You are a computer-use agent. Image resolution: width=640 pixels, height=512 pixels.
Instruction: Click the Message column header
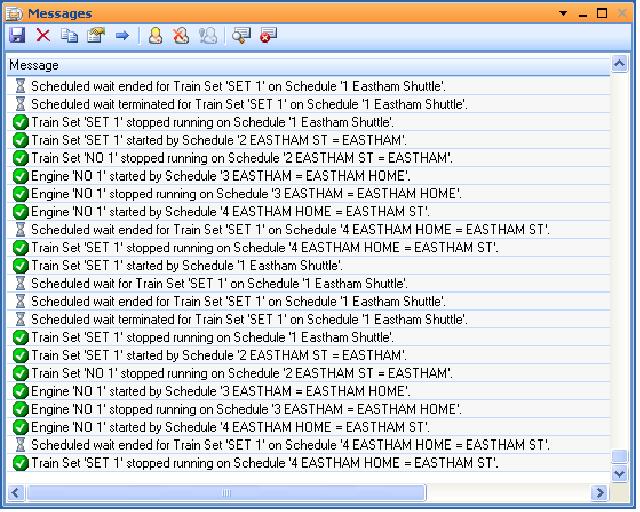(300, 65)
